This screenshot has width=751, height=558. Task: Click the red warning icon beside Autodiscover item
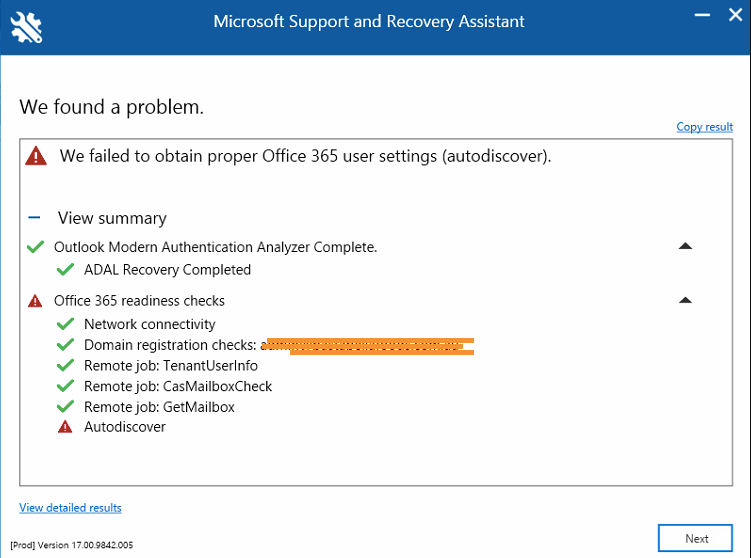coord(65,427)
